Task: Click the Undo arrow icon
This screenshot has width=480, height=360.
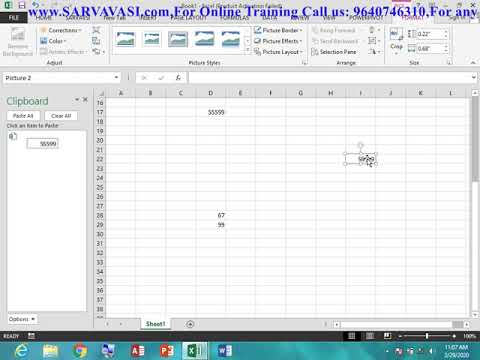Action: tap(35, 5)
